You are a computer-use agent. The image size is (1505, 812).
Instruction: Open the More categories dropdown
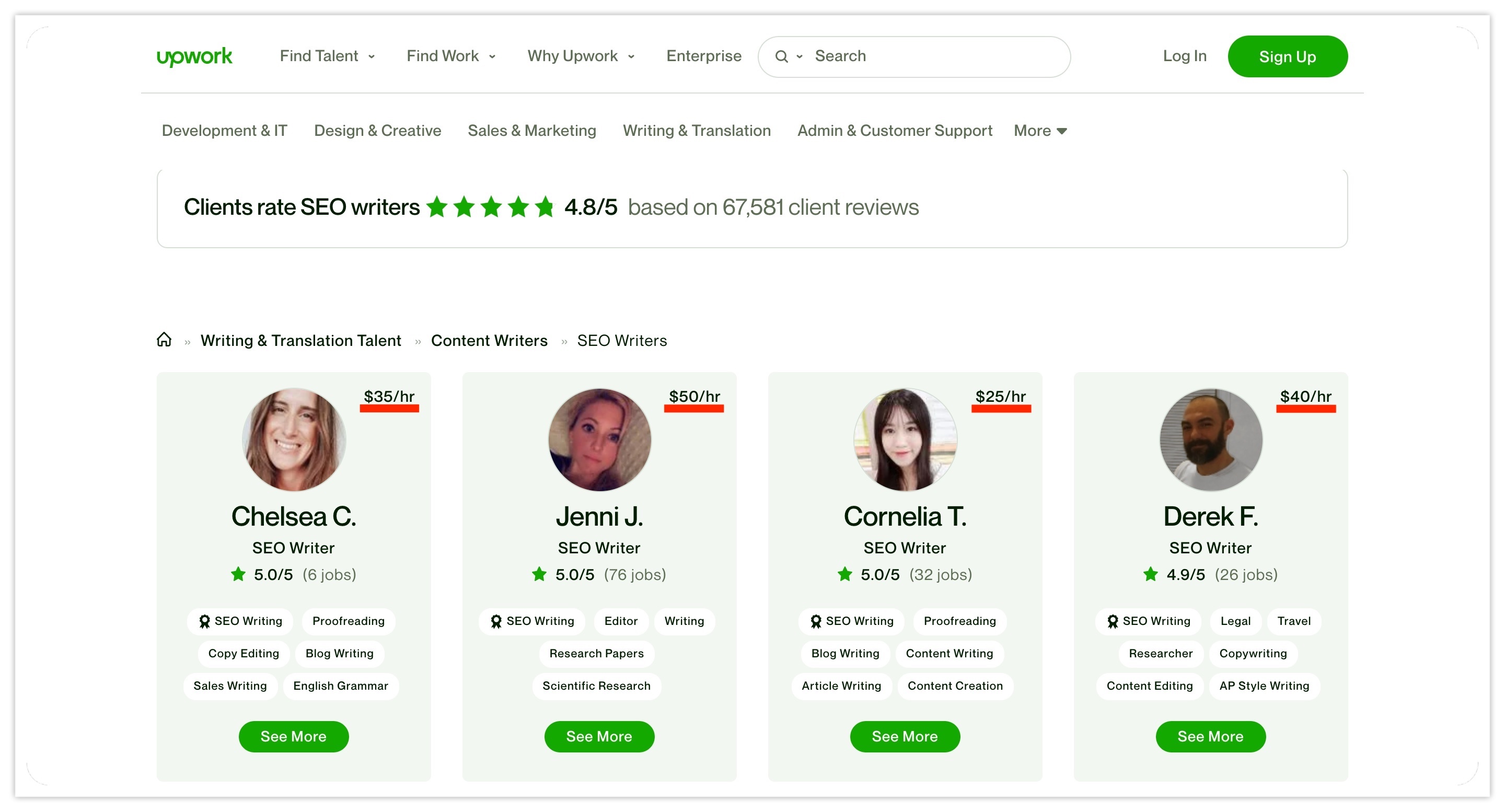point(1039,130)
